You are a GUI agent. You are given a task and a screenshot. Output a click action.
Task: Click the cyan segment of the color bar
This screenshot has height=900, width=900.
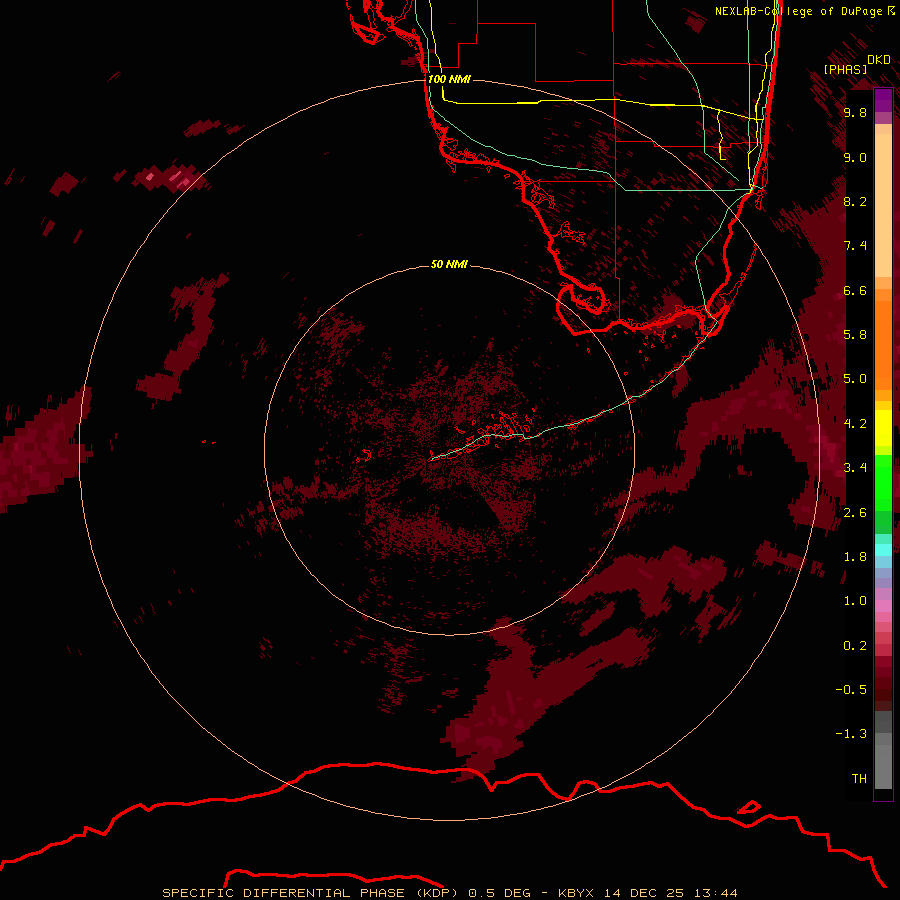(x=883, y=549)
